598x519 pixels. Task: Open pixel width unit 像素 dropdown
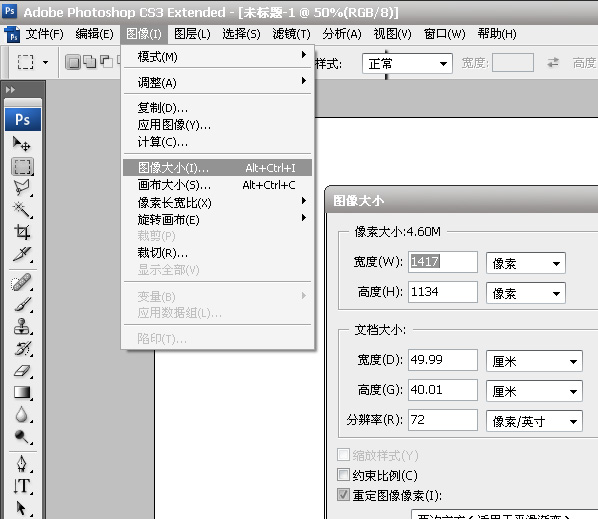click(x=526, y=263)
